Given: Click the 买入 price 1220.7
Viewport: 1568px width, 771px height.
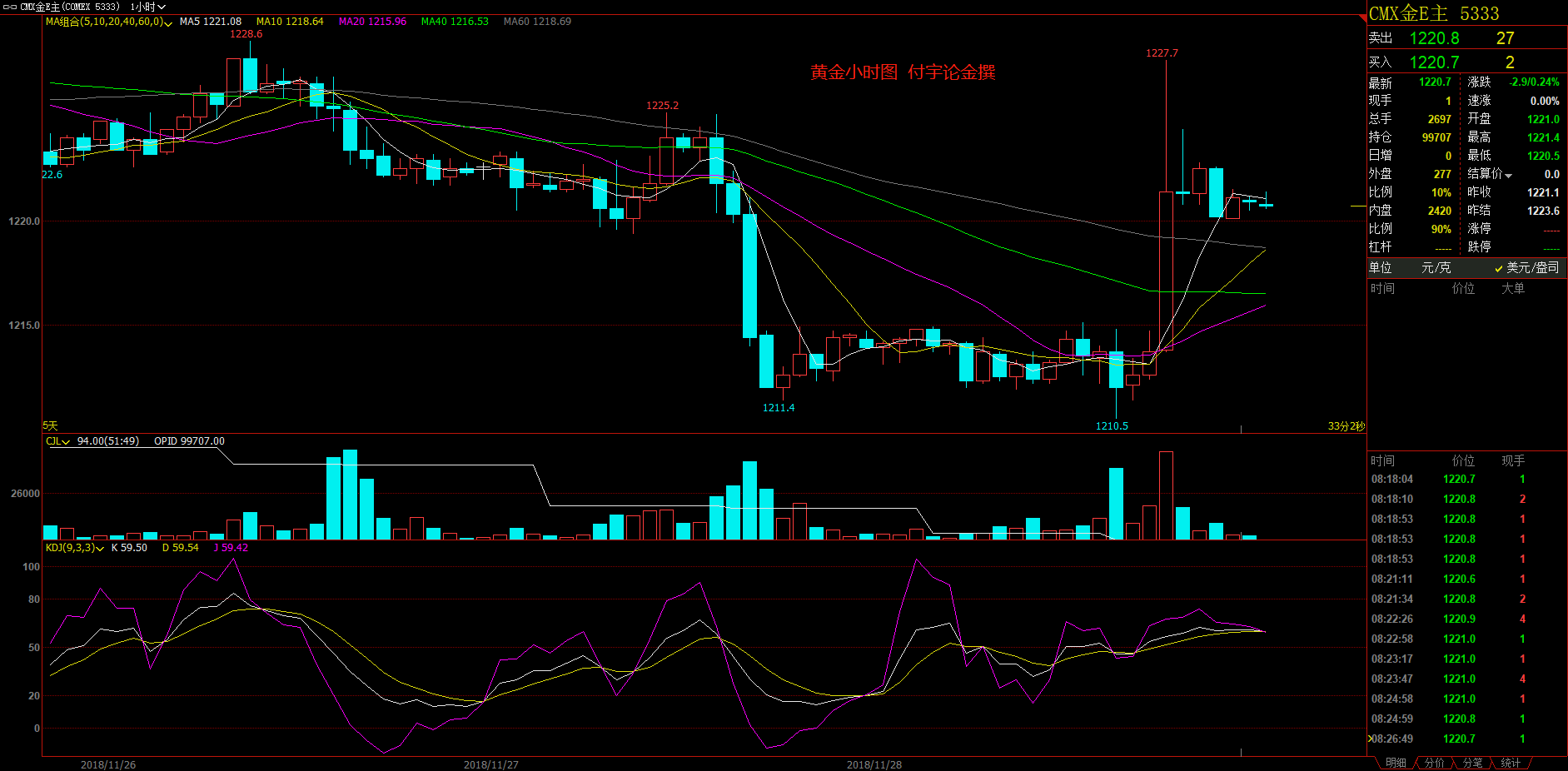Looking at the screenshot, I should pyautogui.click(x=1434, y=62).
